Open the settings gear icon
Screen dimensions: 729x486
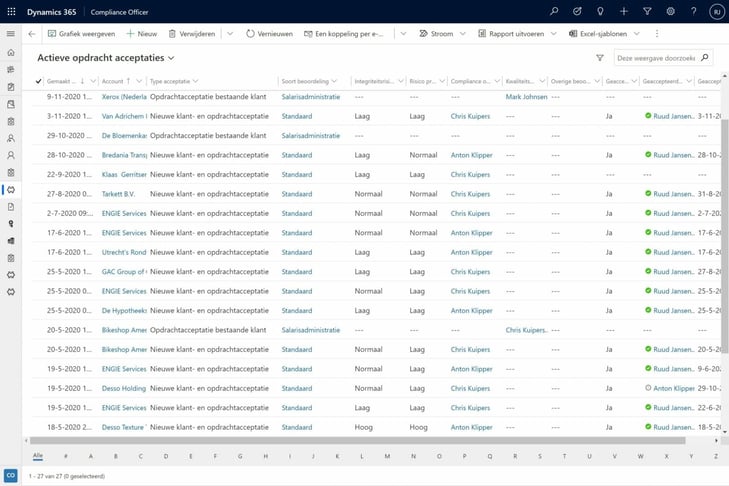click(x=670, y=11)
